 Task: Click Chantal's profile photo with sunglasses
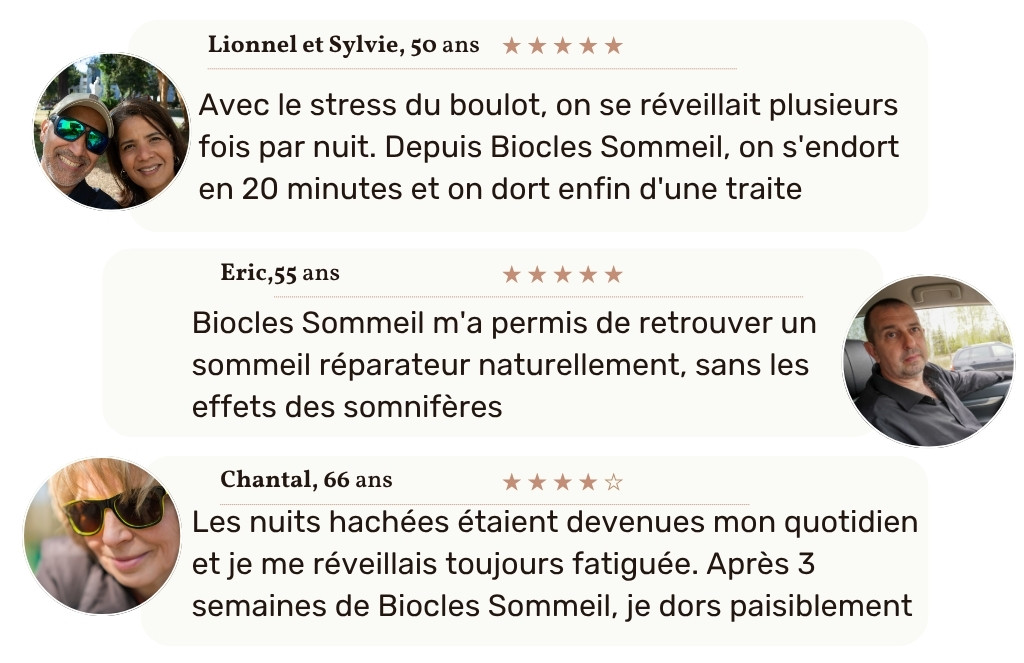pos(102,536)
